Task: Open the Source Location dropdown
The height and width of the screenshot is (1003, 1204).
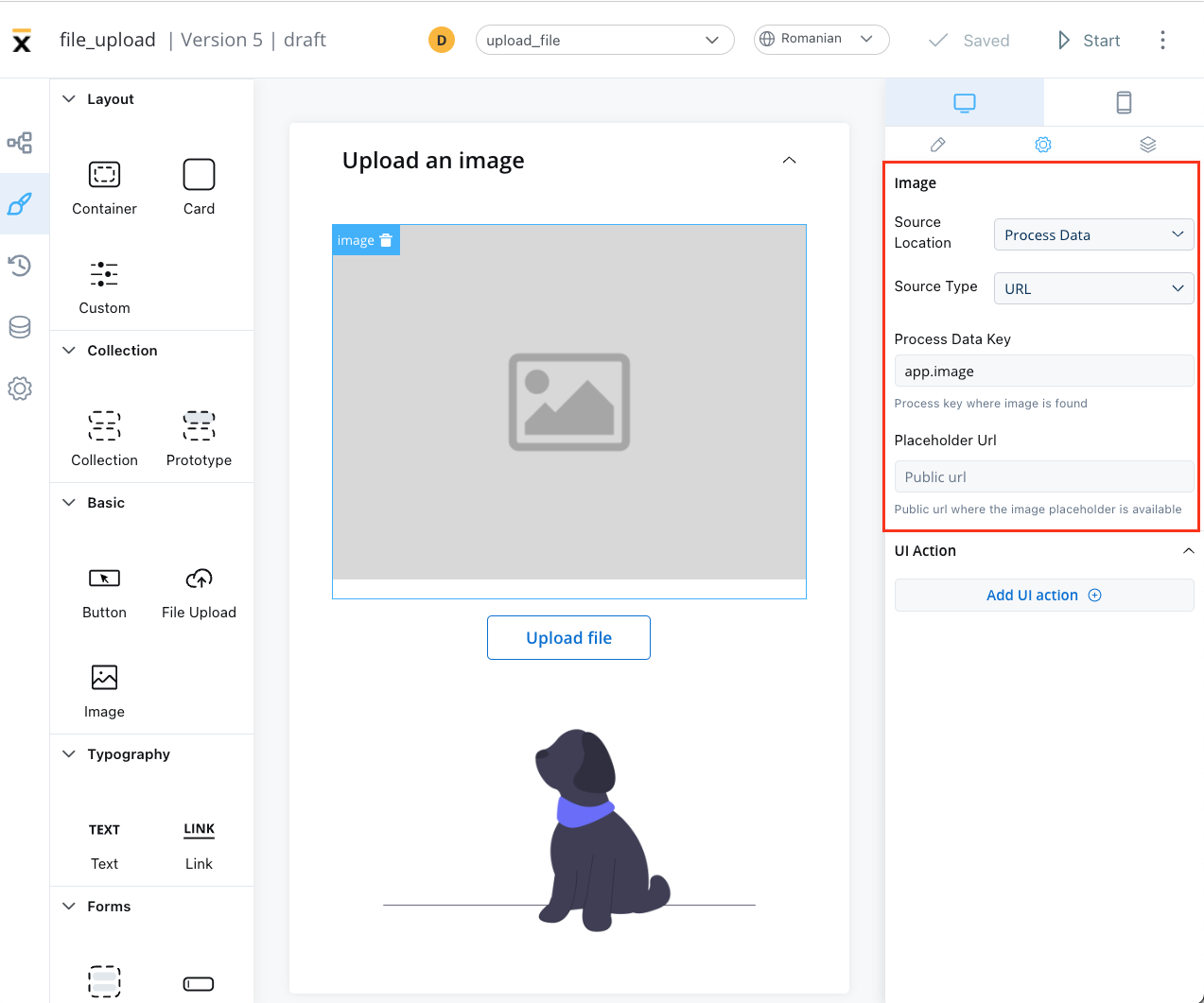Action: click(x=1093, y=234)
